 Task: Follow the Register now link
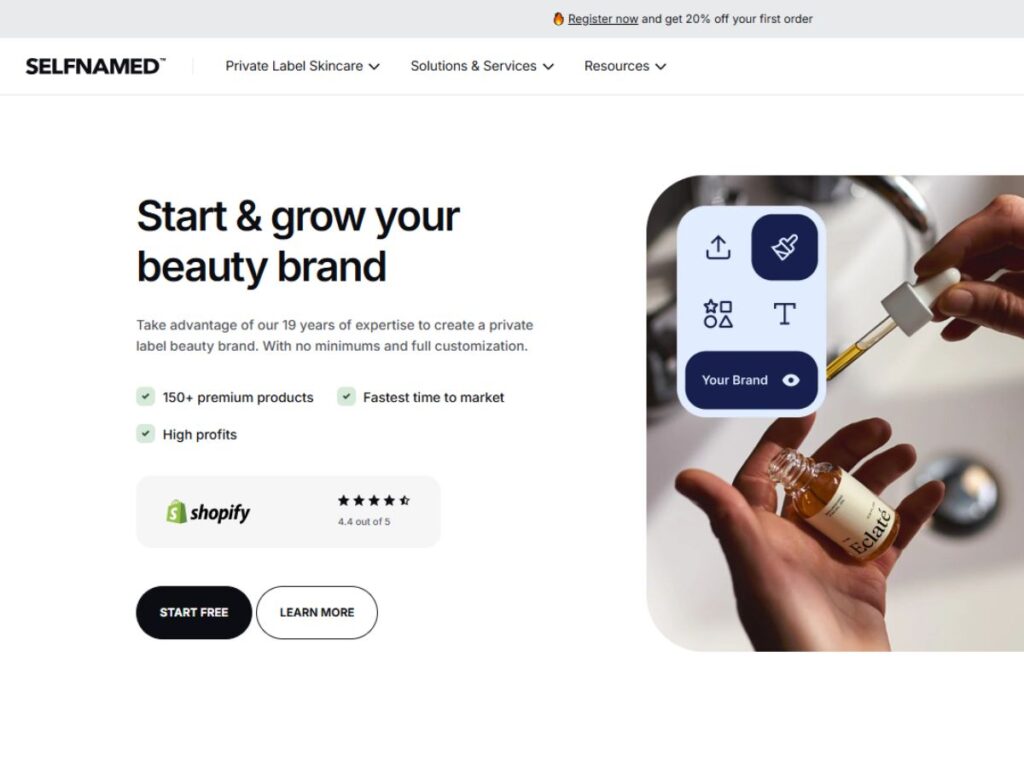coord(603,19)
